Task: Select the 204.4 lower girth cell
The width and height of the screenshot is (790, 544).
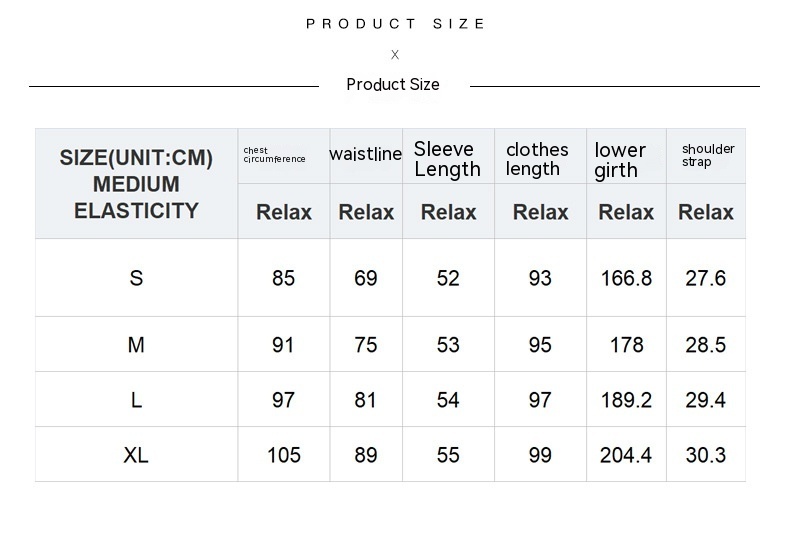Action: pos(626,455)
